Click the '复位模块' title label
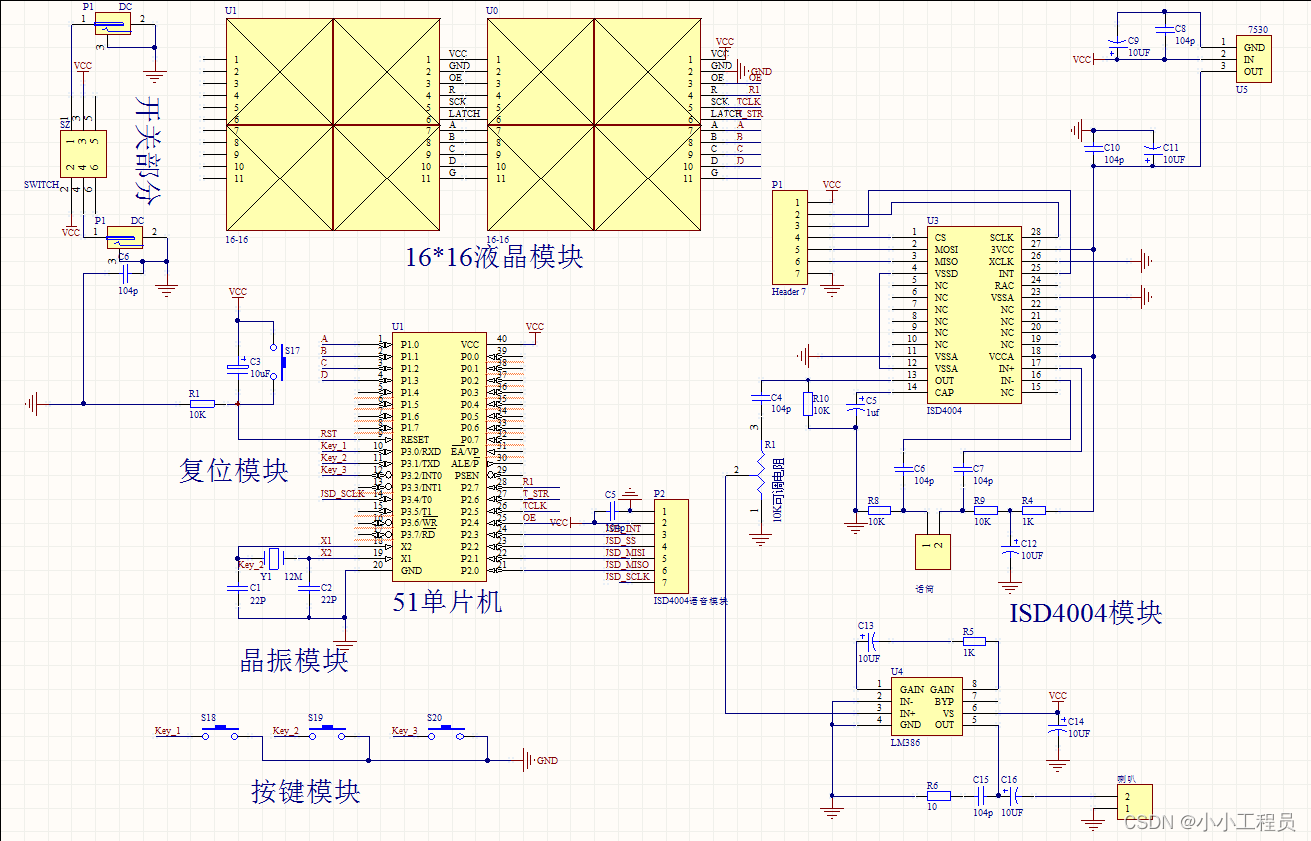This screenshot has height=841, width=1311. (x=234, y=470)
